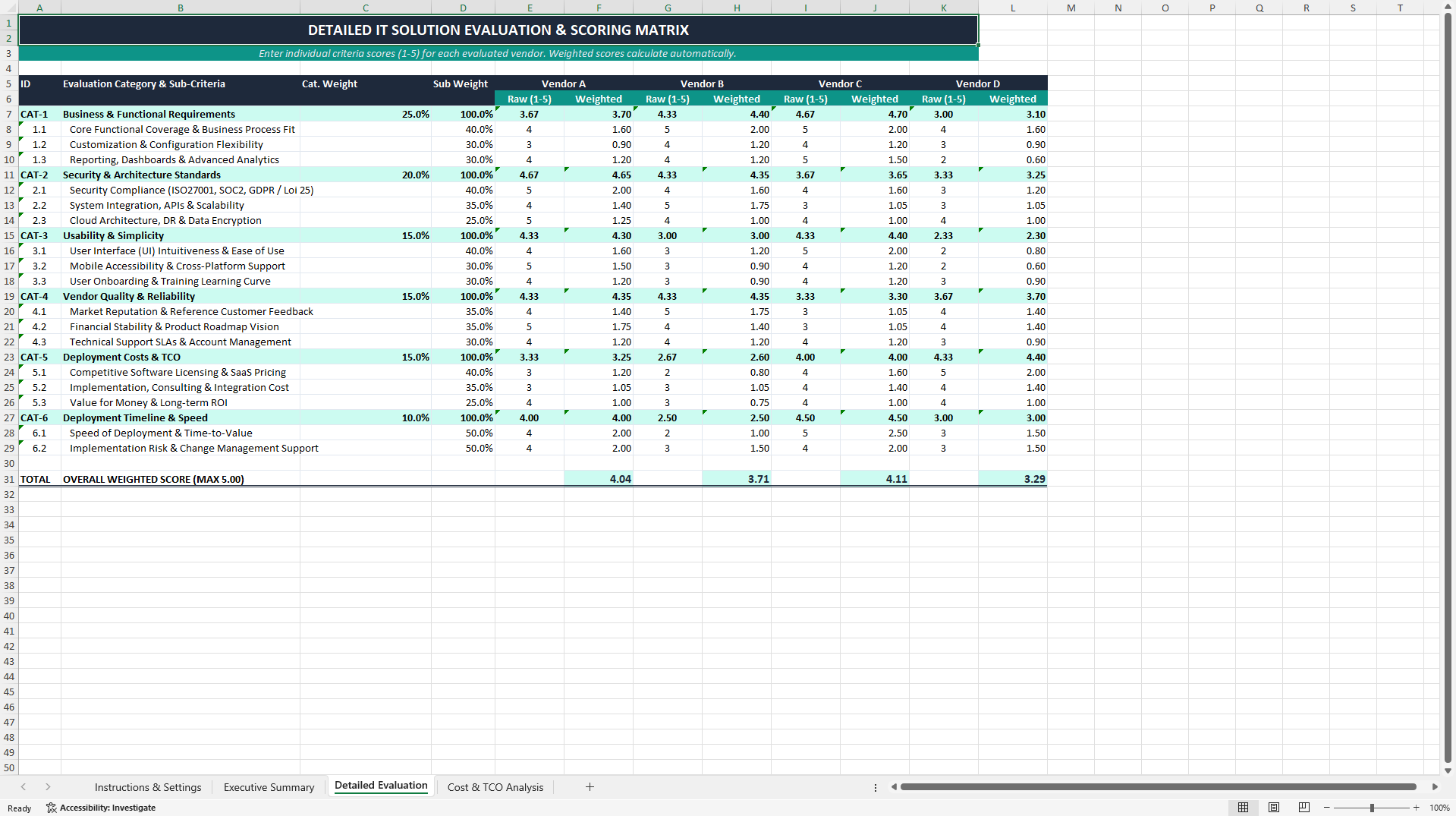Select the Detailed Evaluation sheet tab
This screenshot has height=816, width=1456.
coord(381,786)
